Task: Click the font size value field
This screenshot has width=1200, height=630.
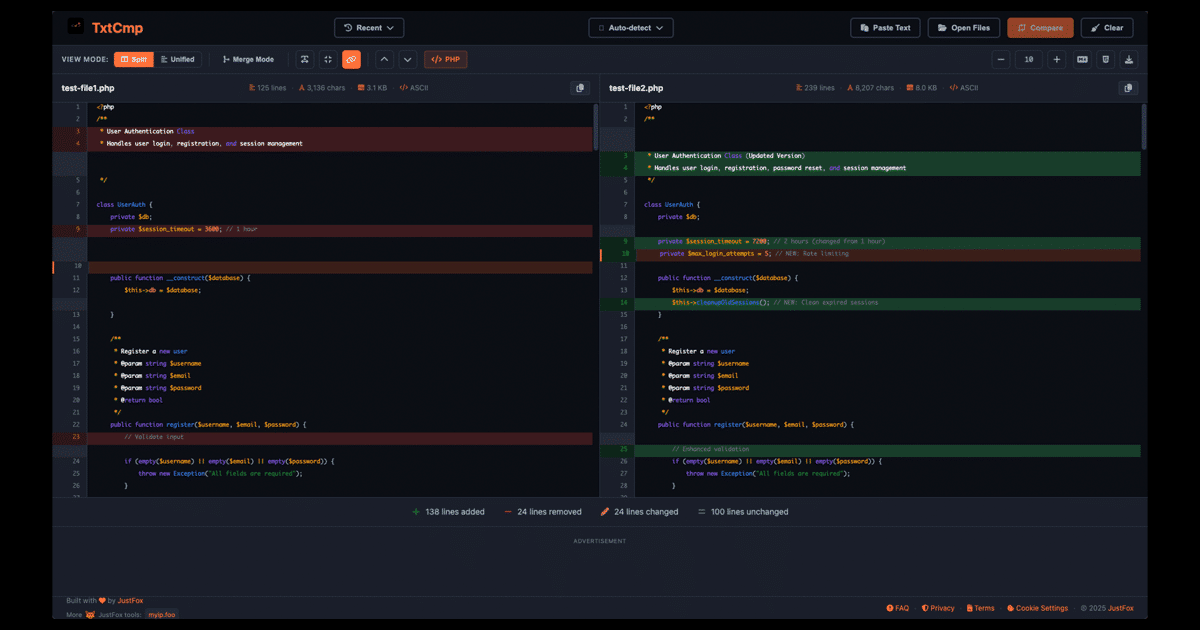Action: click(1029, 59)
